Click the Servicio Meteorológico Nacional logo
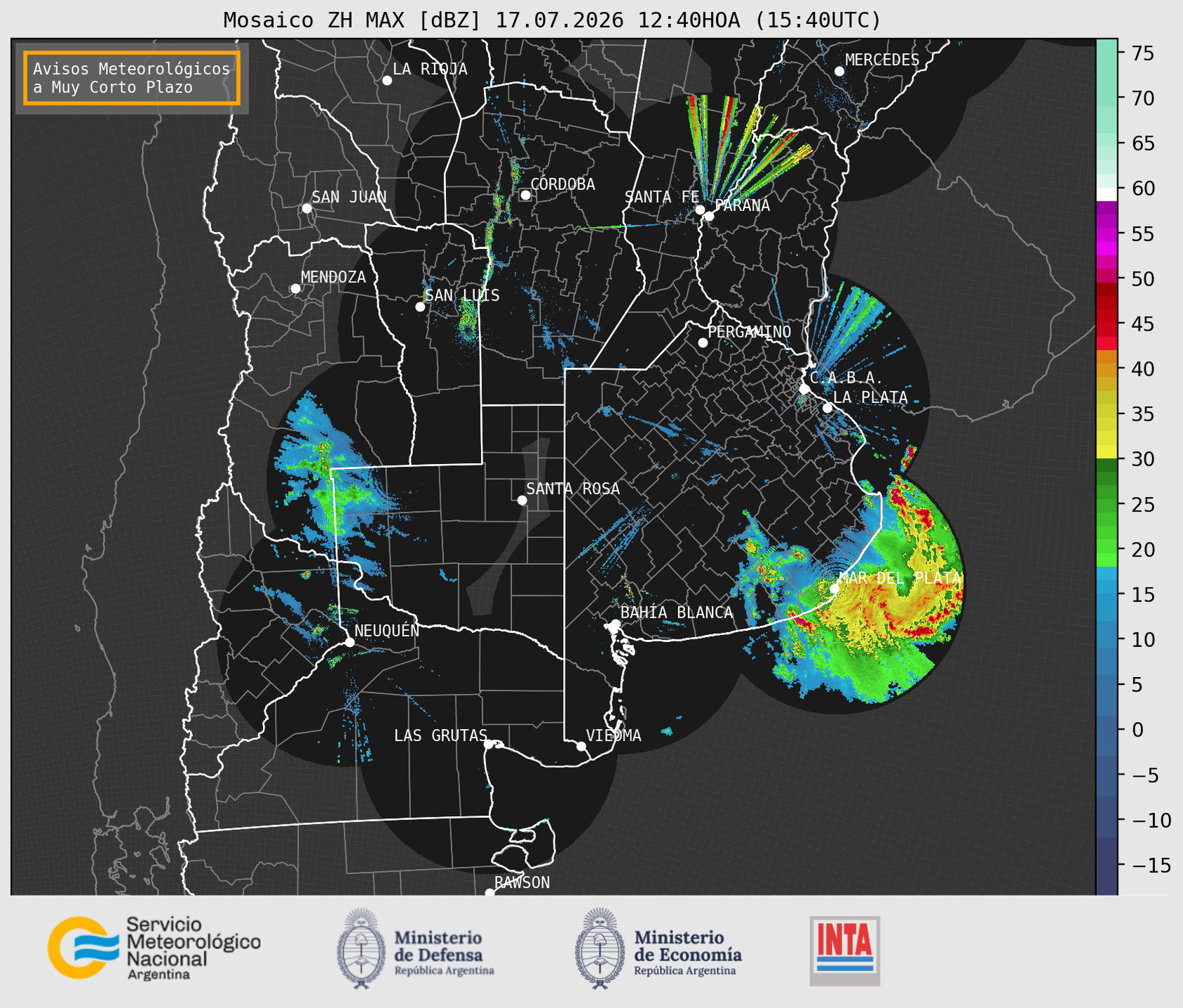Image resolution: width=1183 pixels, height=1008 pixels. point(154,948)
